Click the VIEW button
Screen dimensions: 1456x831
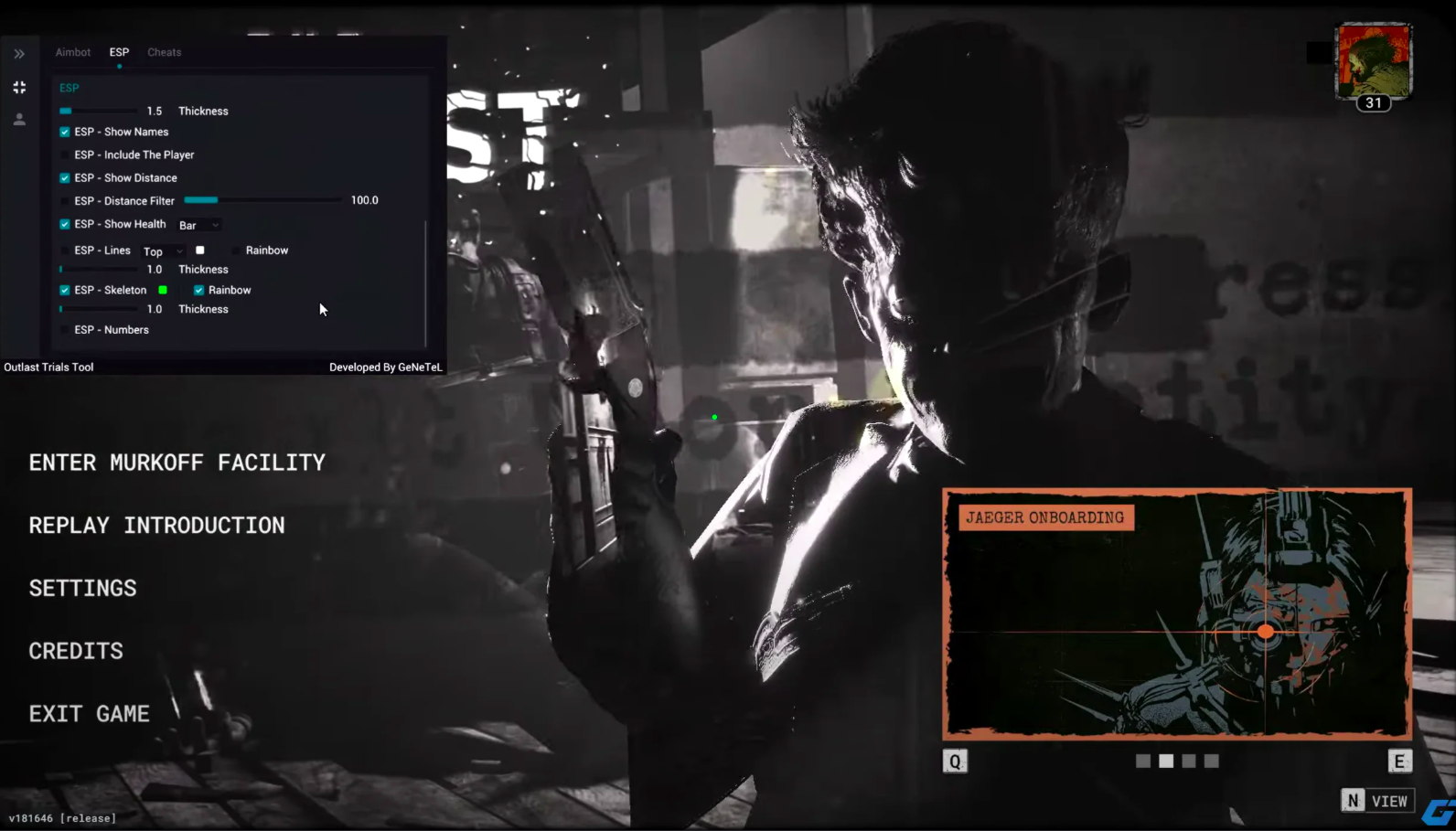click(1389, 801)
